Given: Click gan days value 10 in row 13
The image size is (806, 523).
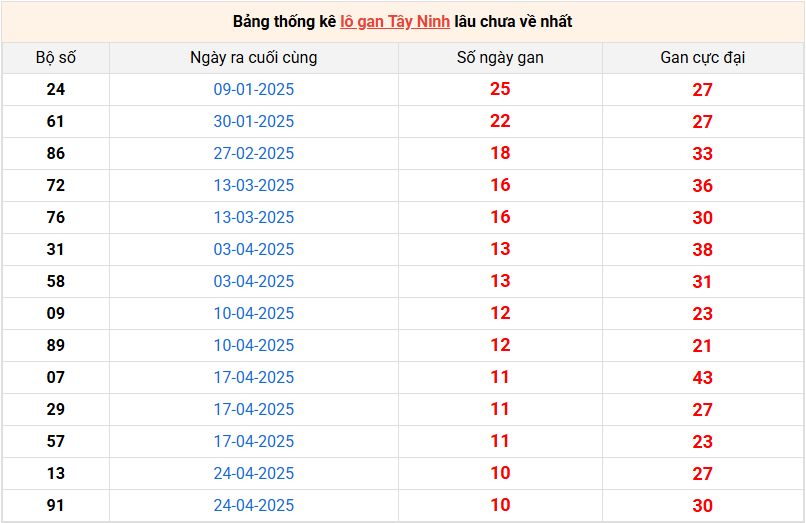Looking at the screenshot, I should coord(500,473).
